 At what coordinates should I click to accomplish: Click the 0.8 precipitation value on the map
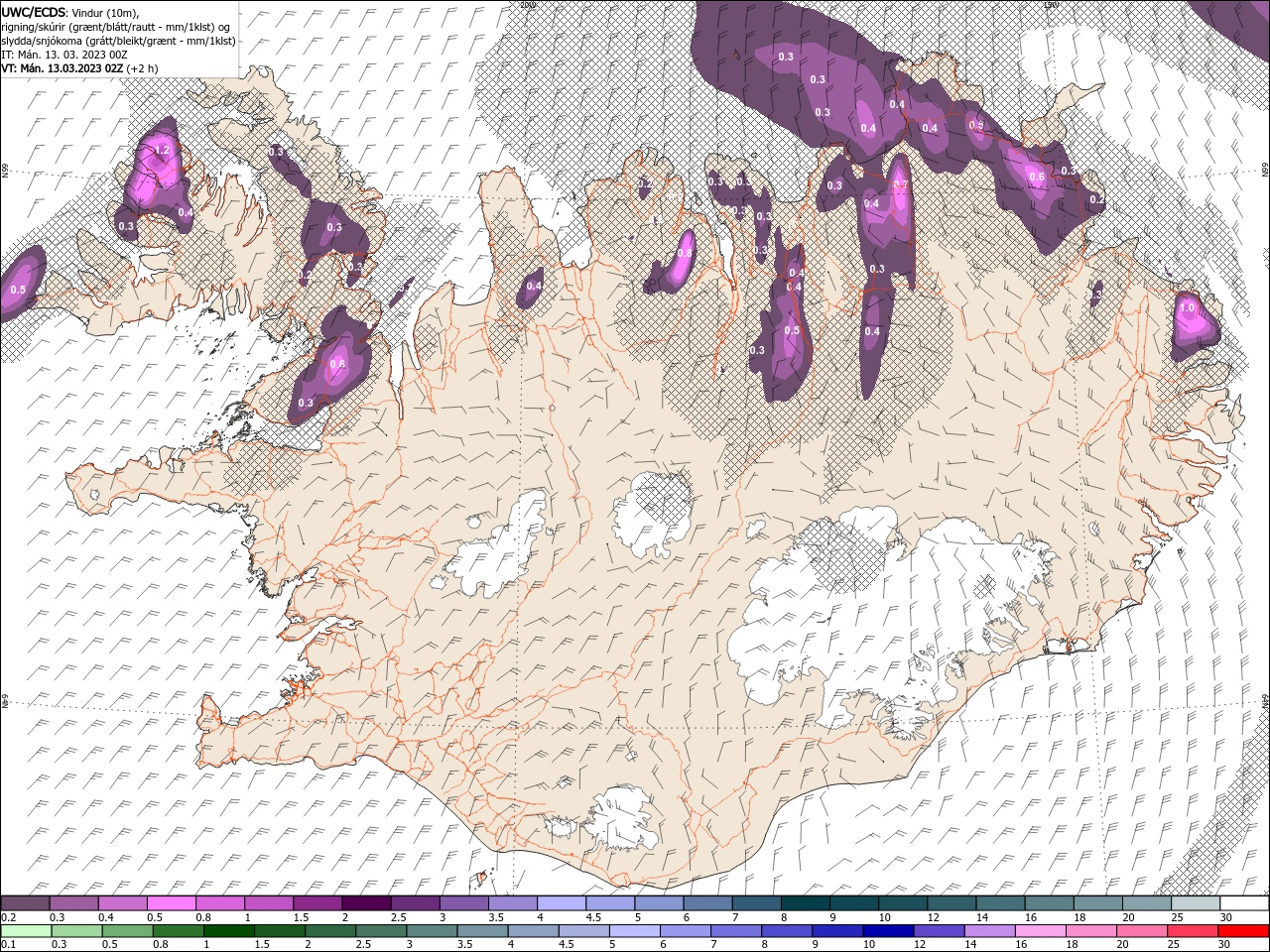tap(685, 254)
